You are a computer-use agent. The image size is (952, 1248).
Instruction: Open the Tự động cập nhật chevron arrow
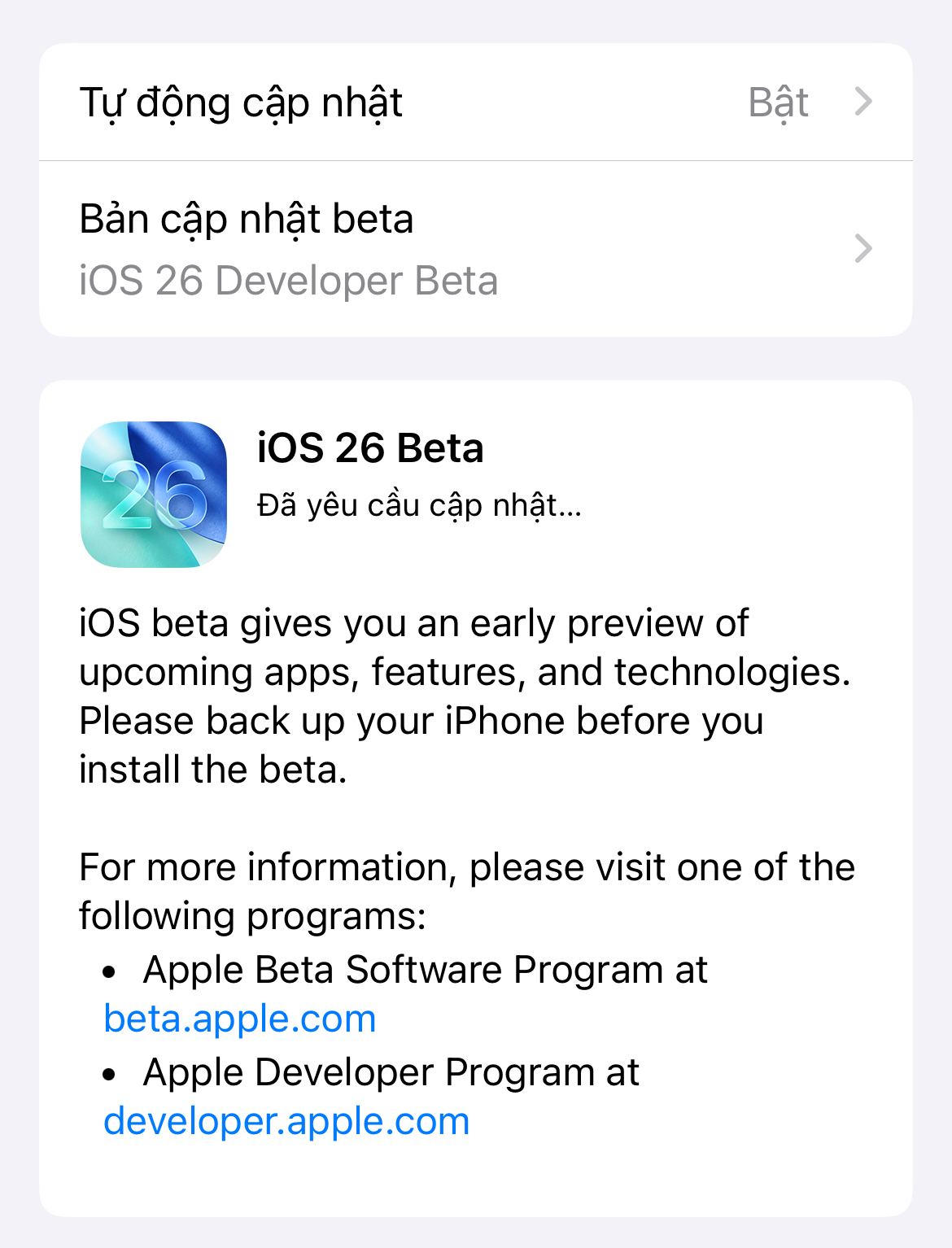point(863,102)
